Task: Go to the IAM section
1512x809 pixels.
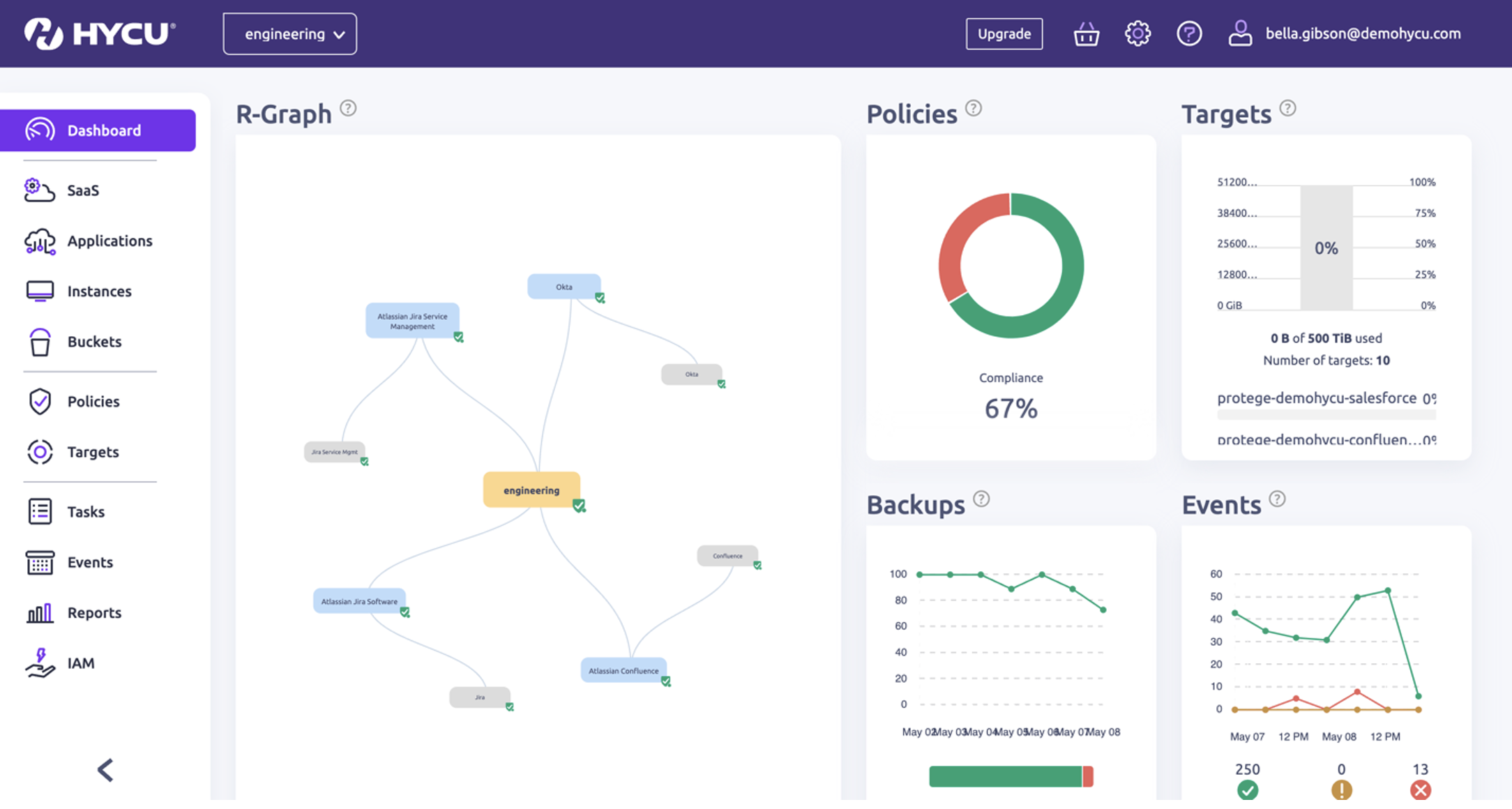Action: (80, 663)
